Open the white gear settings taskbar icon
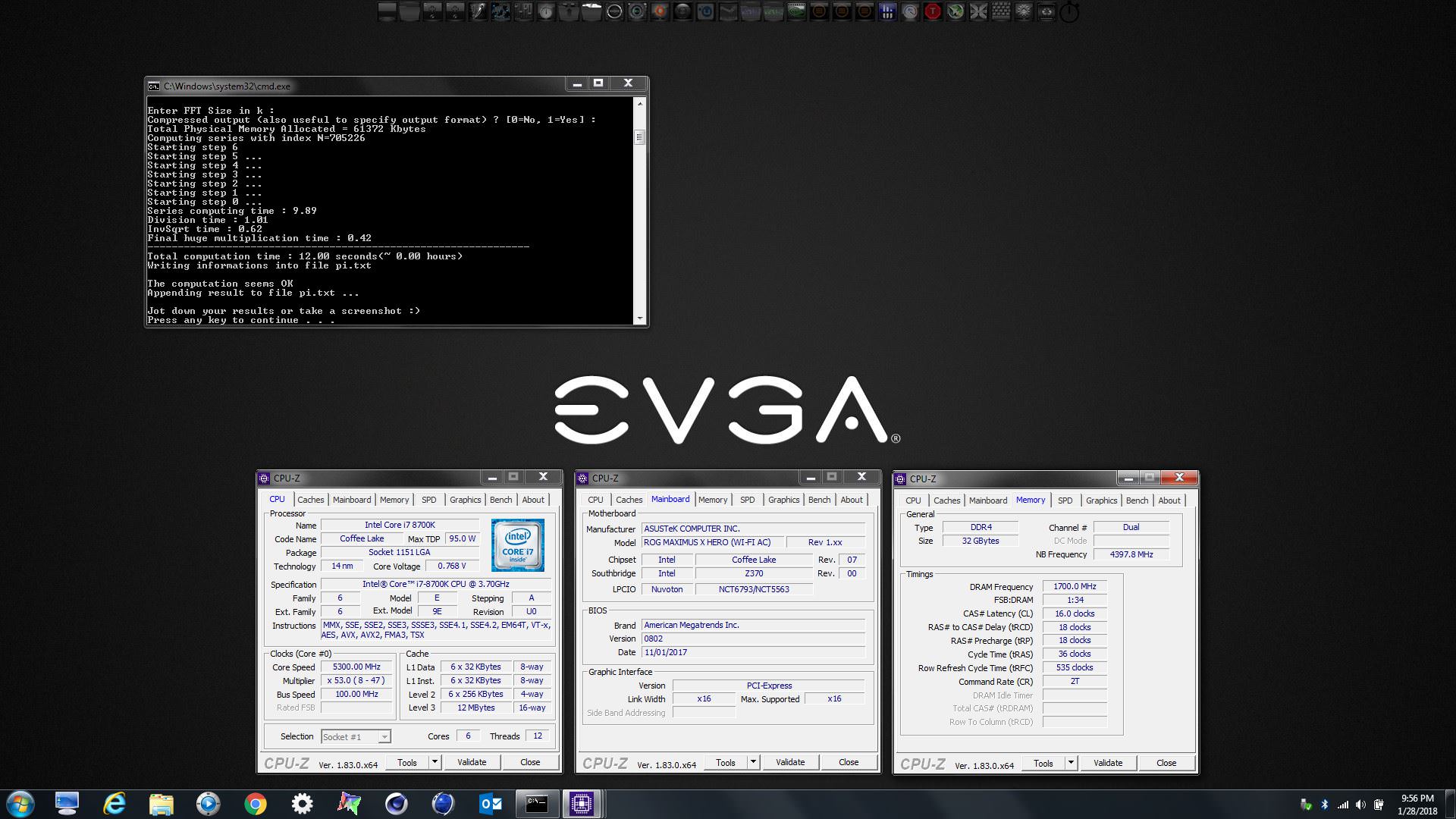Viewport: 1456px width, 819px height. (x=302, y=804)
